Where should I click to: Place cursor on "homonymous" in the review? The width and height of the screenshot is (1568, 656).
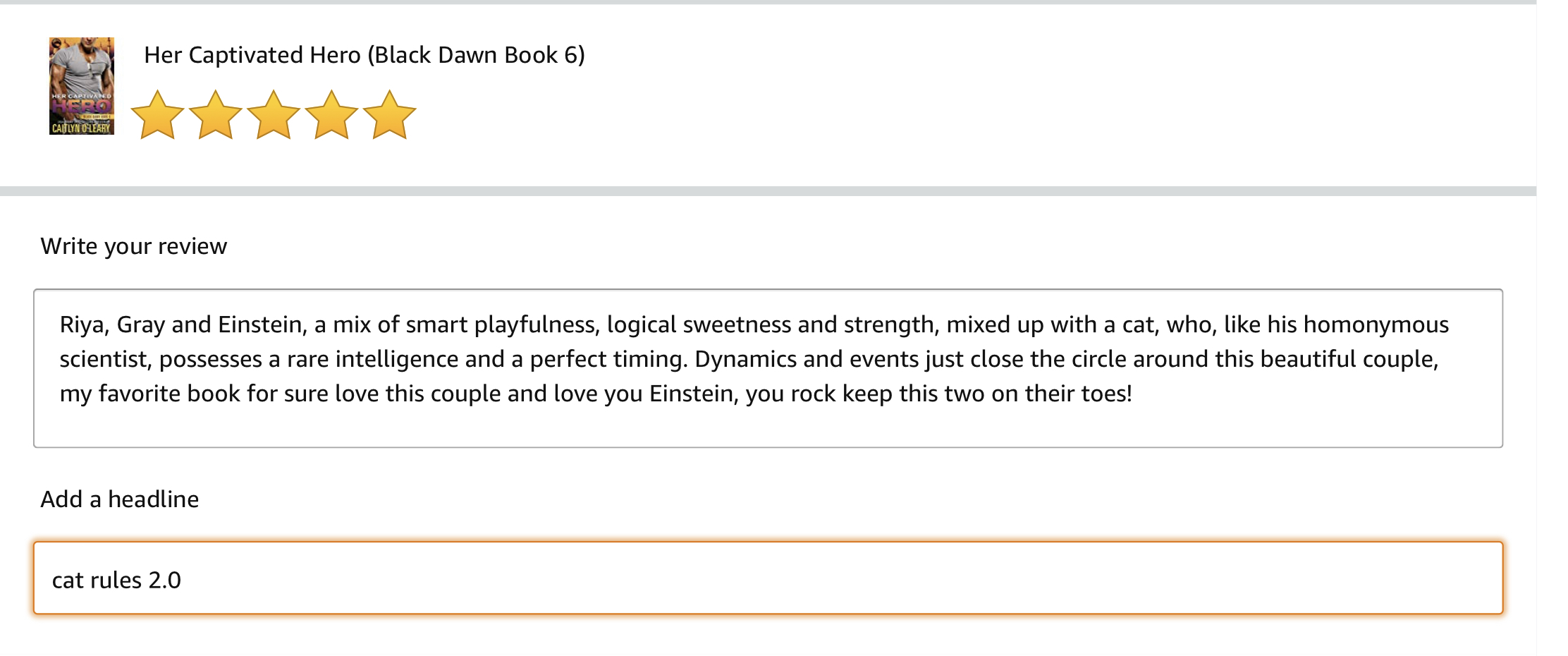tap(1376, 324)
